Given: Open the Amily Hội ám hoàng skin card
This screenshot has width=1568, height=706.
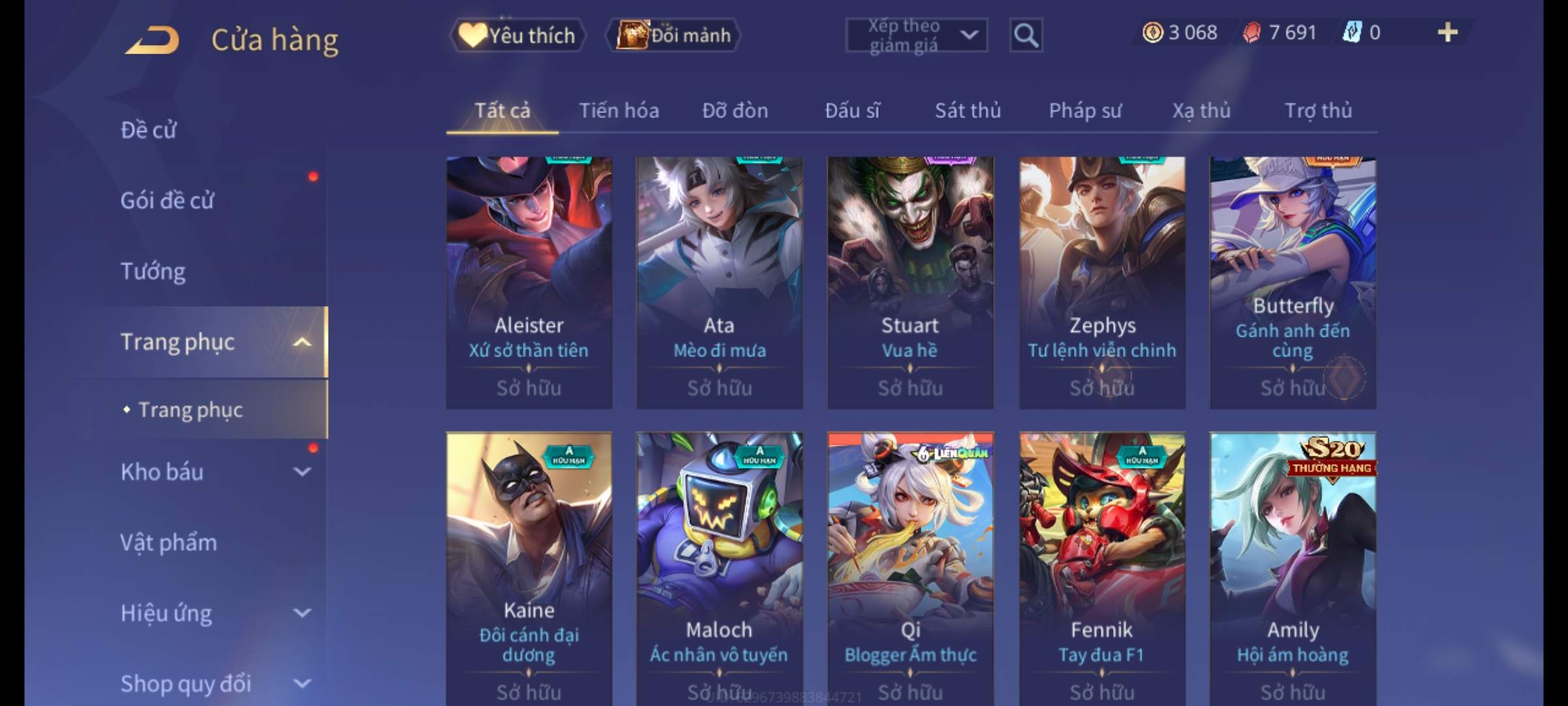Looking at the screenshot, I should point(1292,569).
